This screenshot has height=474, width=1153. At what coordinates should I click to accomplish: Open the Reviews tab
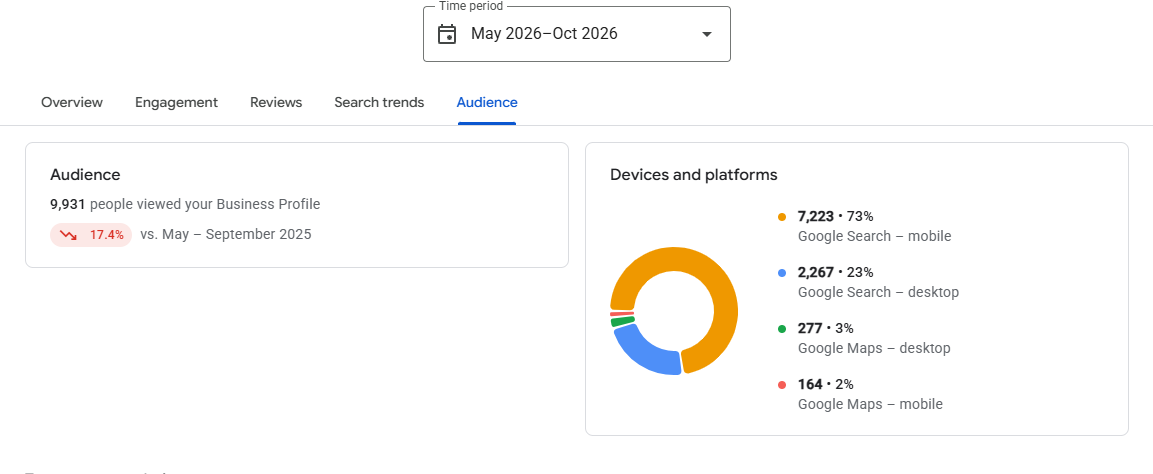pyautogui.click(x=276, y=102)
